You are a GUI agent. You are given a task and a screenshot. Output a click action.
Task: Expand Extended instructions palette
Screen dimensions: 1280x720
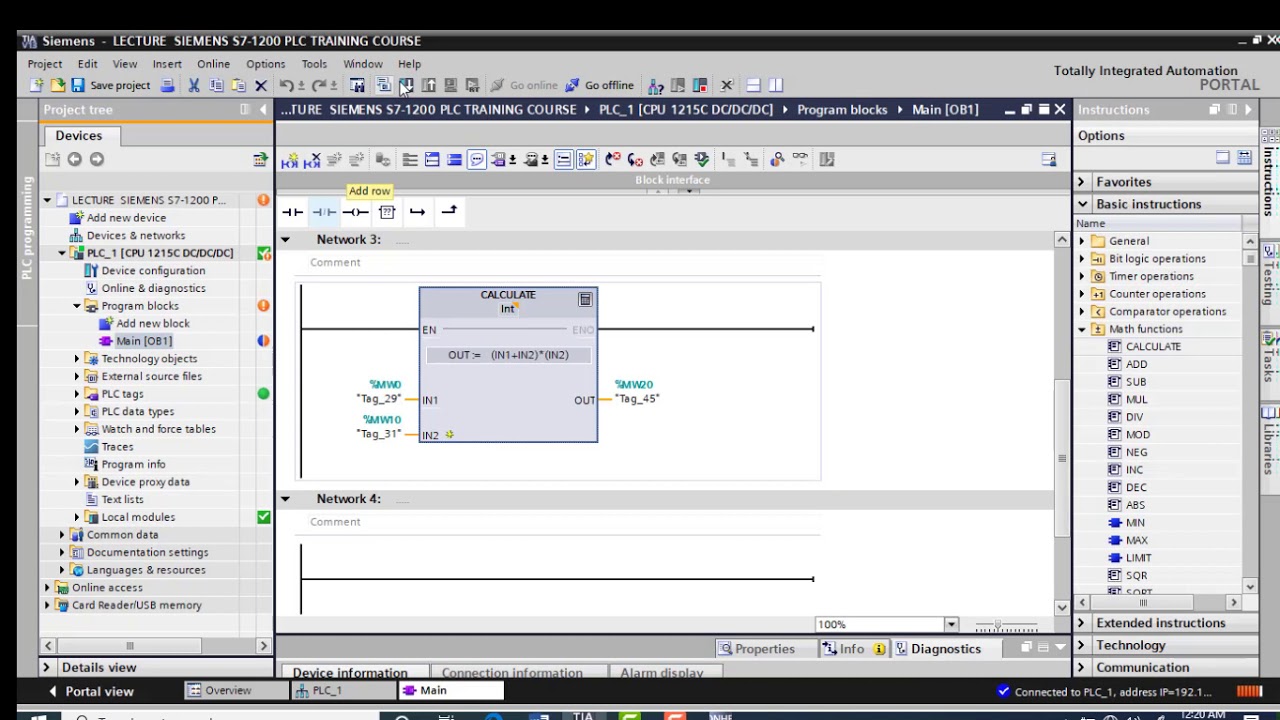[1081, 623]
